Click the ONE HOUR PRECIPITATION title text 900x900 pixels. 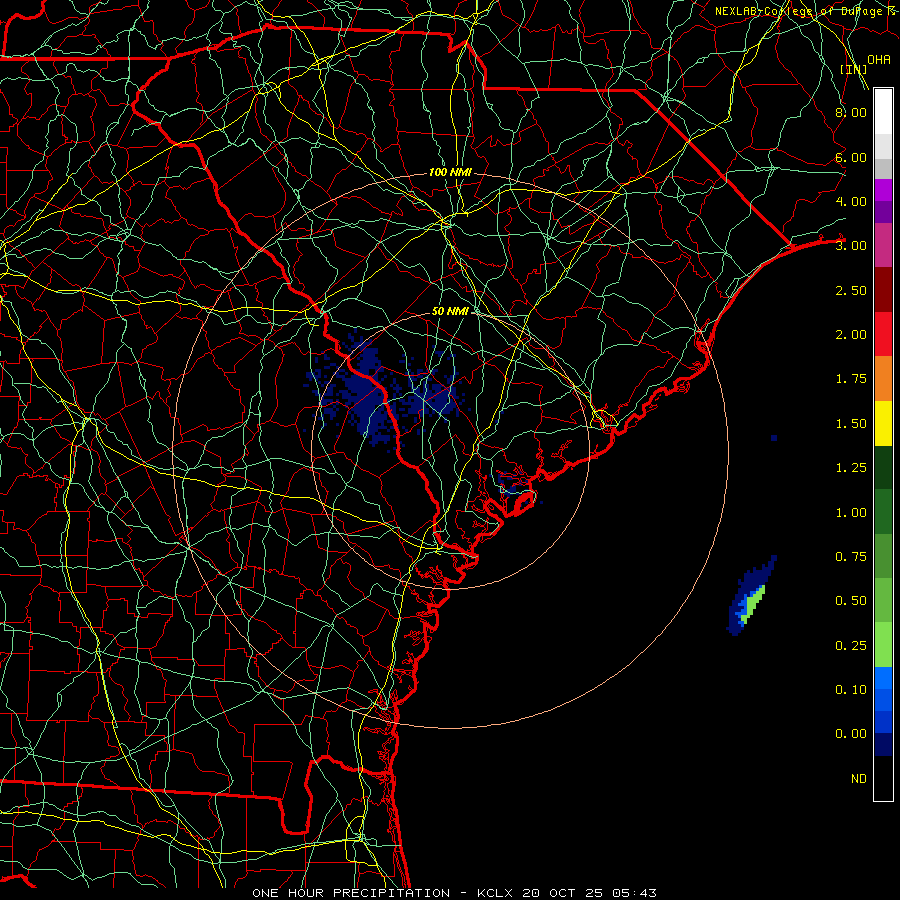coord(351,893)
